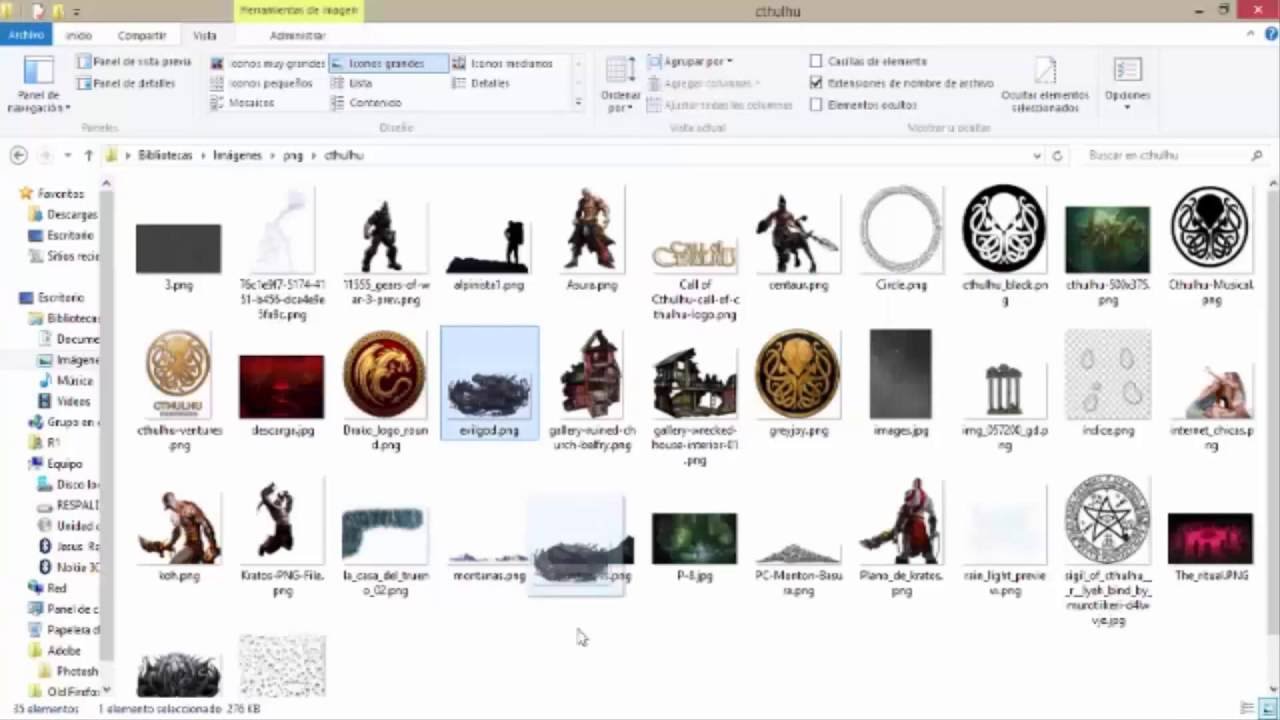Switch to large thumbnails via status bar icon
1280x720 pixels.
[1267, 708]
